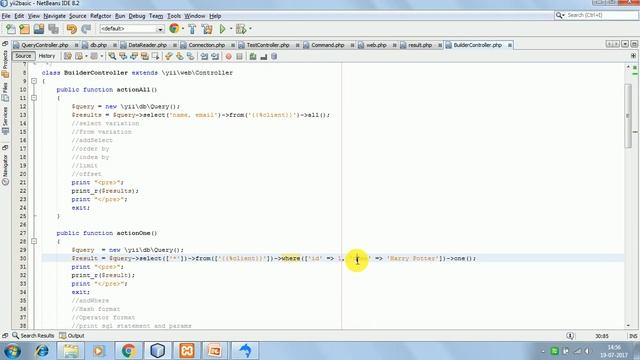The width and height of the screenshot is (640, 360).
Task: Open dropdown next to editor back-navigation icon
Action: [87, 56]
